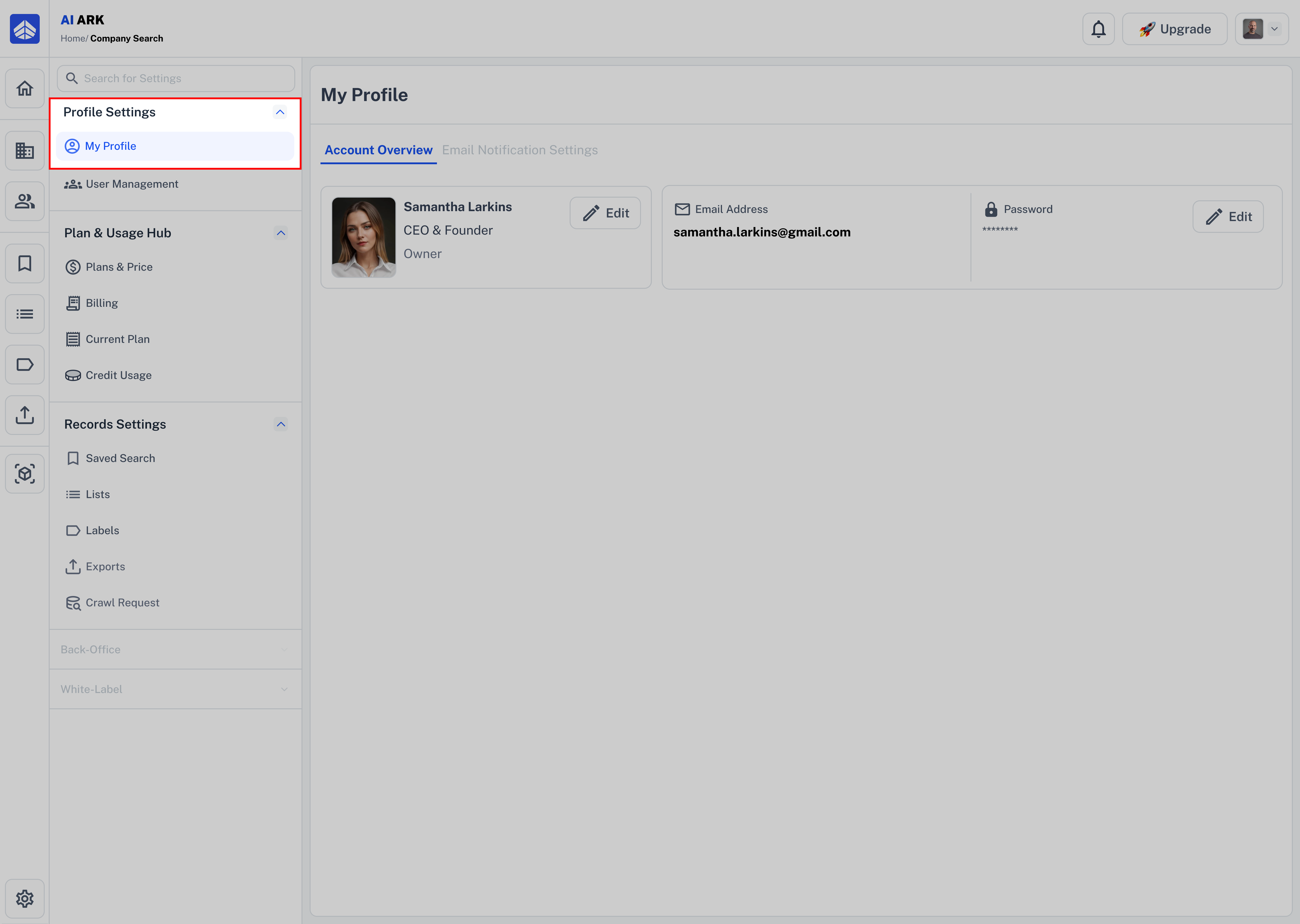Open the bookmark icon in left rail
Image resolution: width=1300 pixels, height=924 pixels.
[x=24, y=263]
